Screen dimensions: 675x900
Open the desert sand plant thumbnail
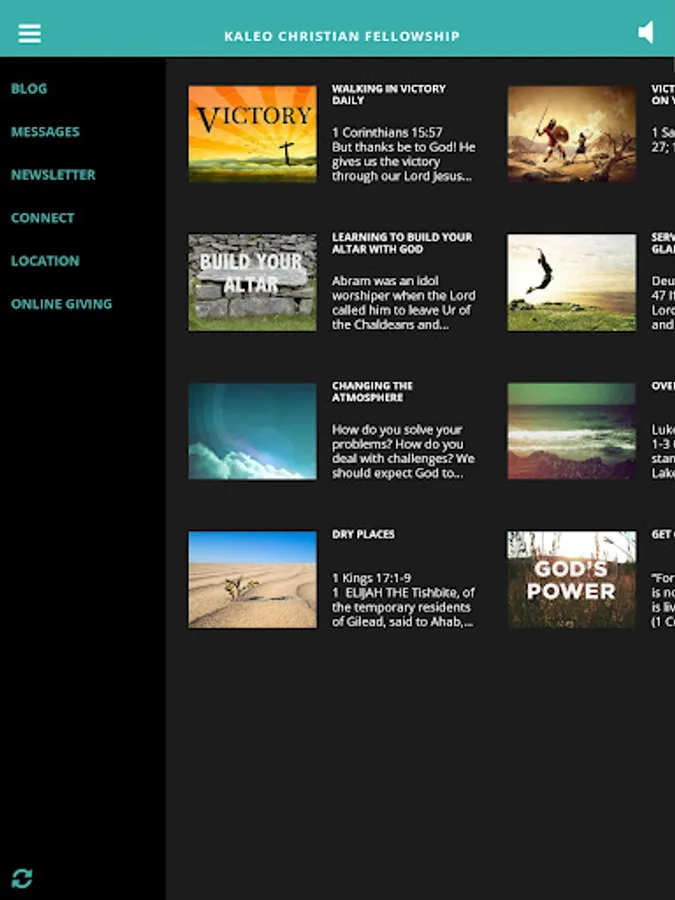coord(253,579)
